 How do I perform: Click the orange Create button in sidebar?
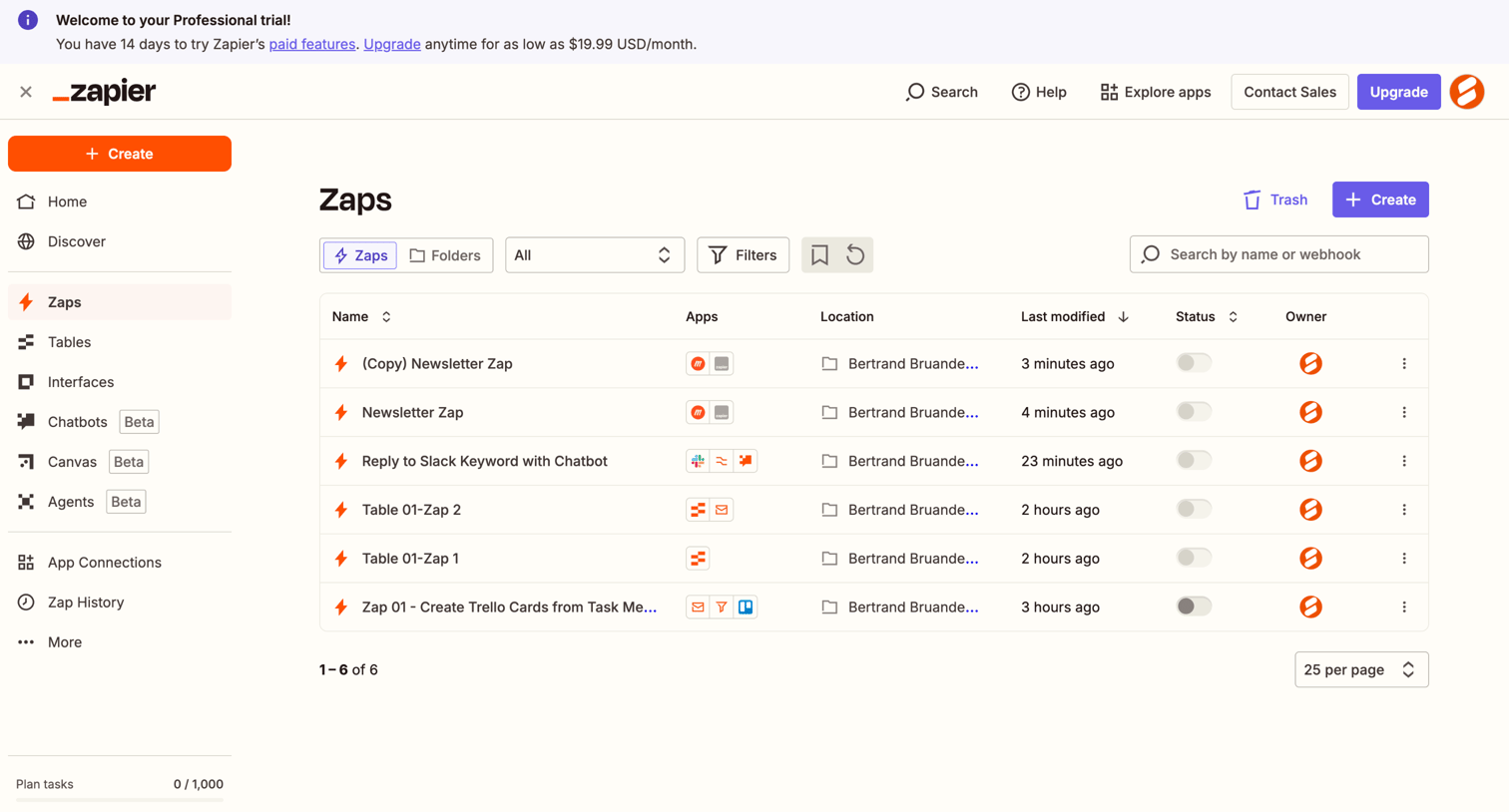pos(120,154)
